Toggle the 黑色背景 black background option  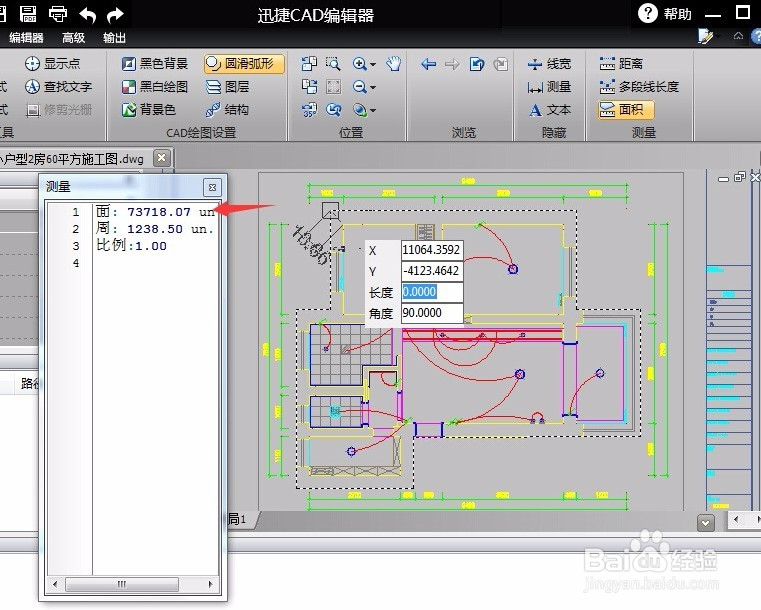(x=154, y=64)
